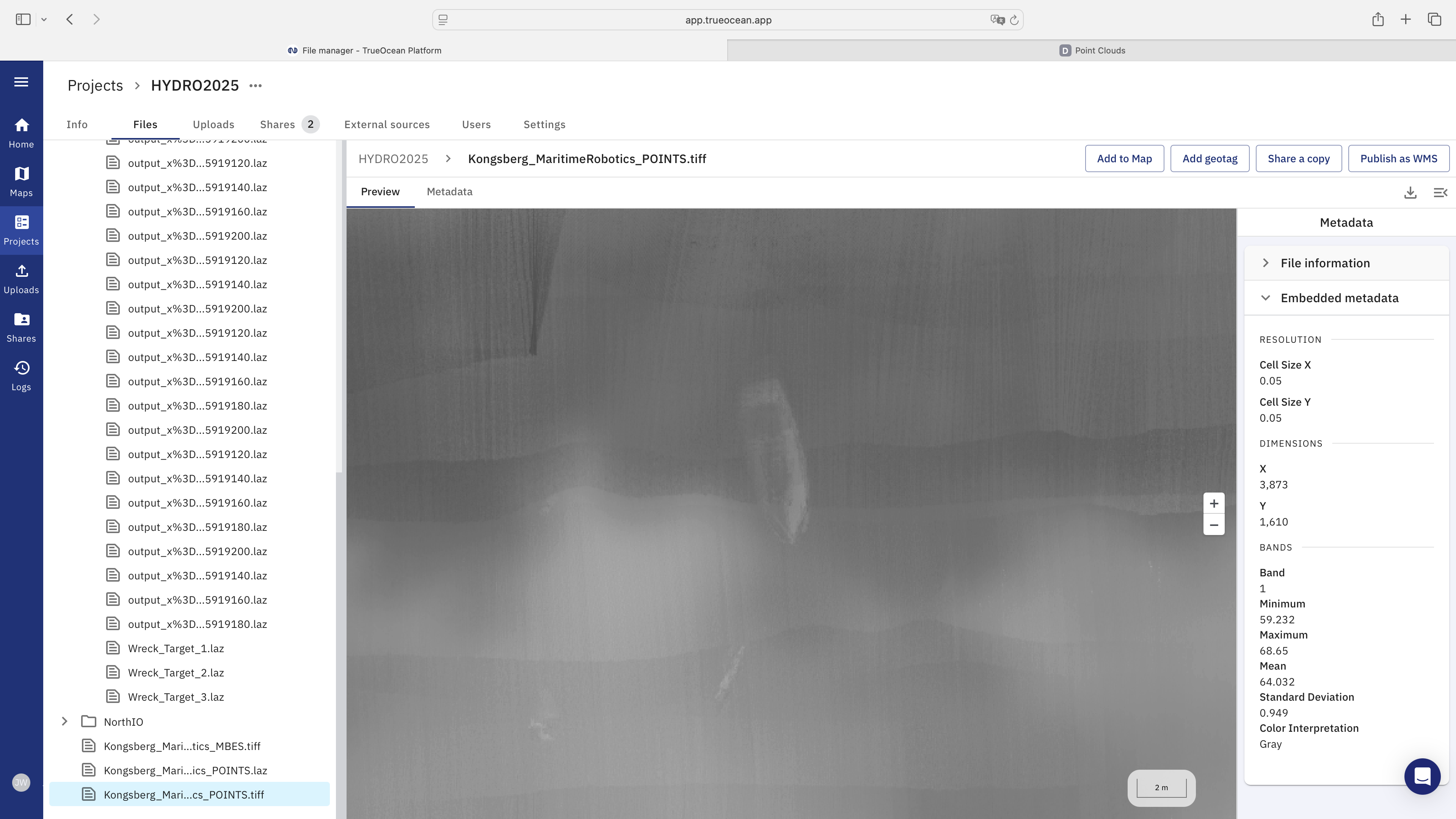Image resolution: width=1456 pixels, height=819 pixels.
Task: Open the External sources tab
Action: [387, 124]
